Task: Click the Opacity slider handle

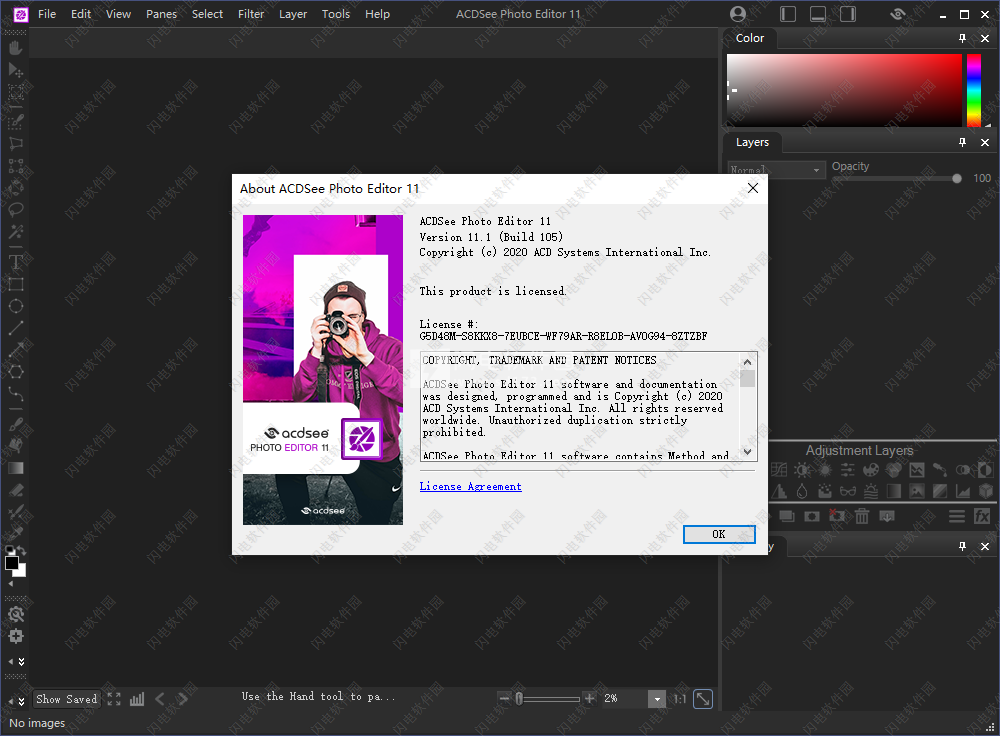Action: [x=957, y=179]
